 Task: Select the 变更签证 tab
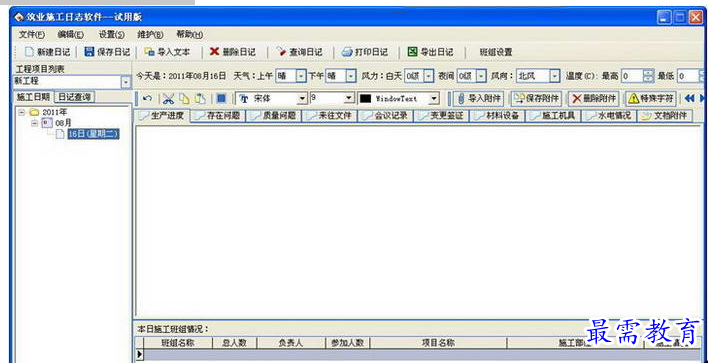click(442, 116)
